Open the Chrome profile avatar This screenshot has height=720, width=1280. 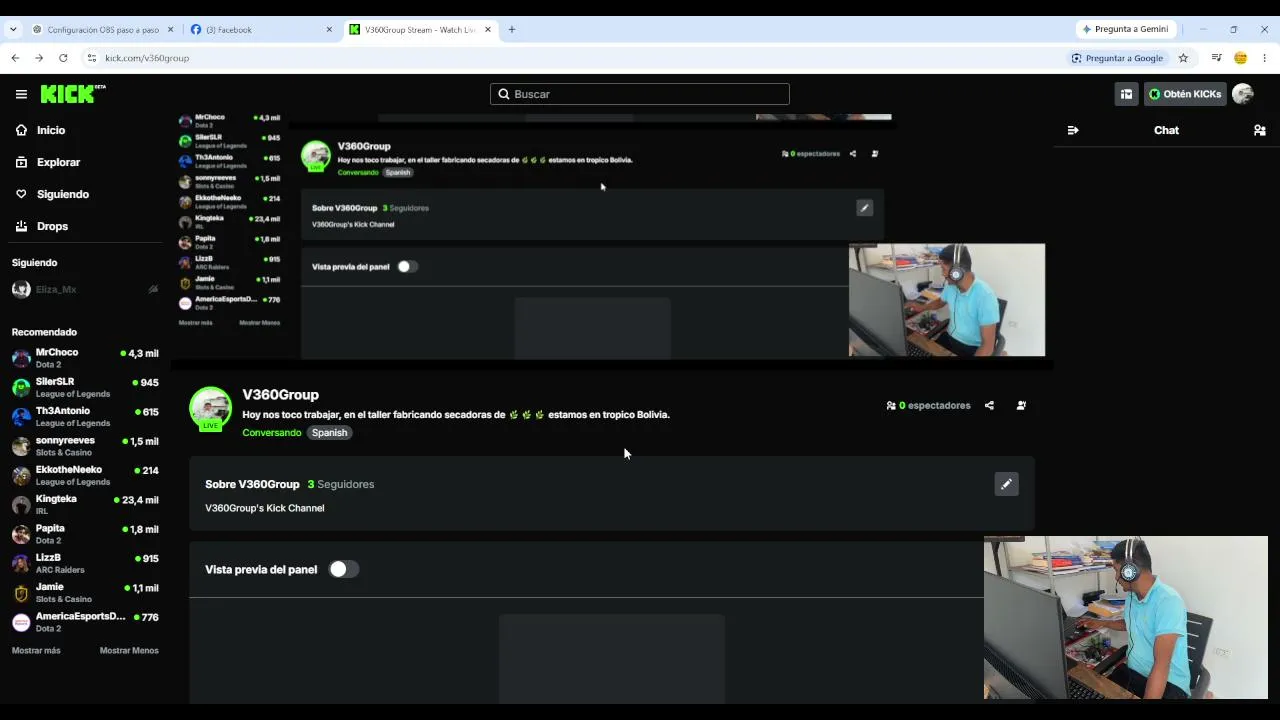click(x=1240, y=58)
